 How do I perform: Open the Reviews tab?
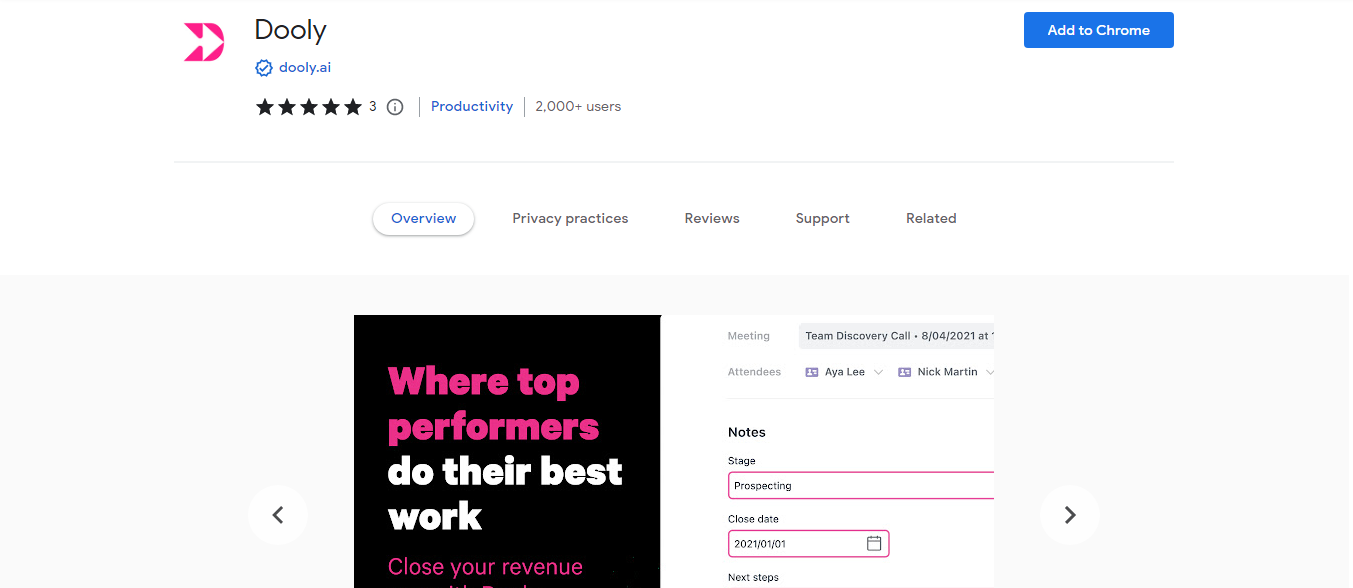711,218
